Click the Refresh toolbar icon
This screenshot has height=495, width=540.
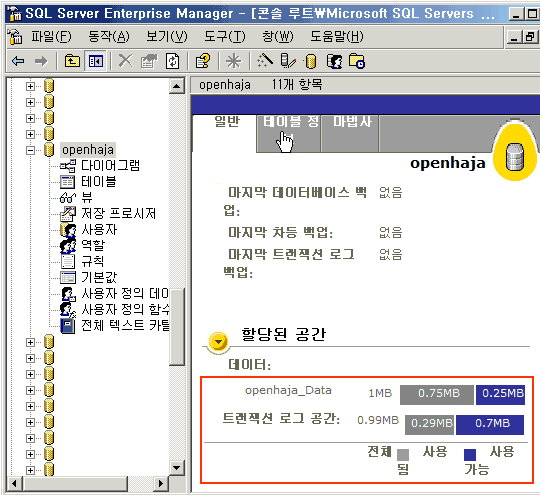172,61
